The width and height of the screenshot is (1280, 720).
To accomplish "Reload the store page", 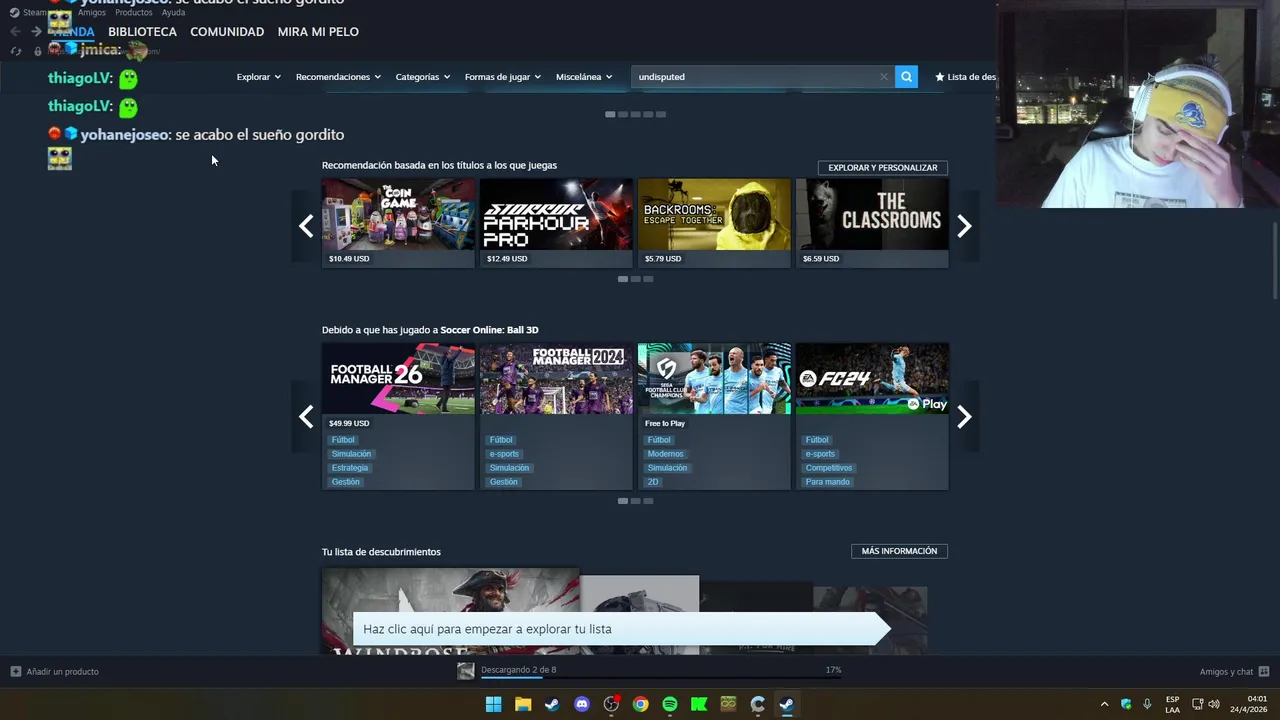I will 16,51.
